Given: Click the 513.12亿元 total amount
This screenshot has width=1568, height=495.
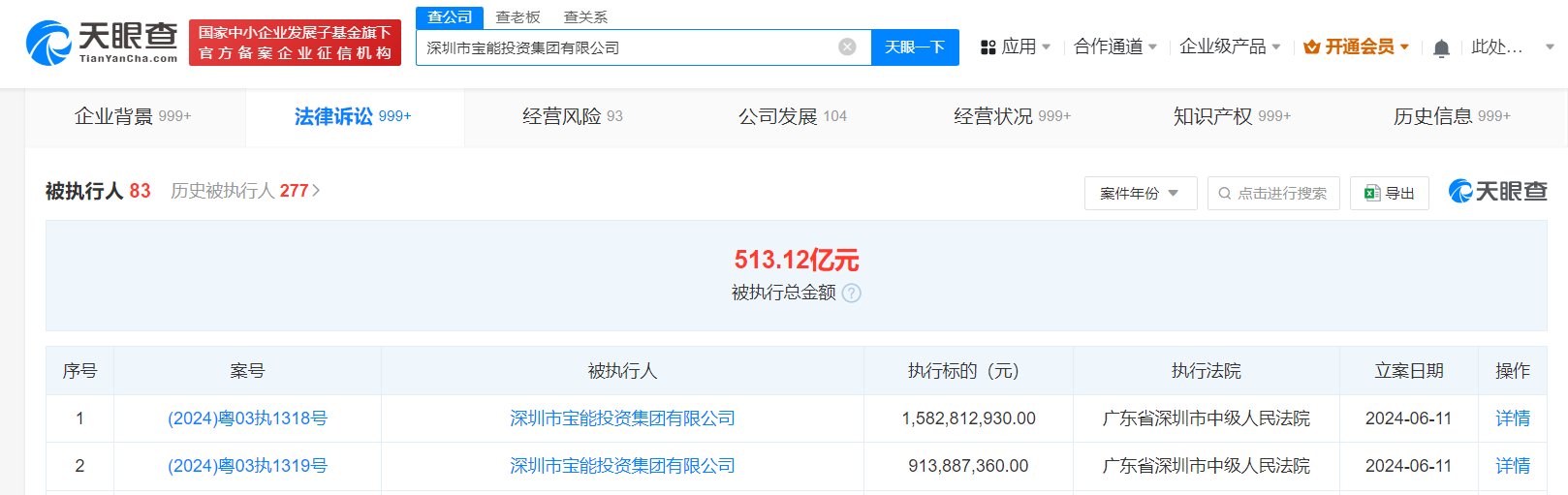Looking at the screenshot, I should tap(797, 260).
